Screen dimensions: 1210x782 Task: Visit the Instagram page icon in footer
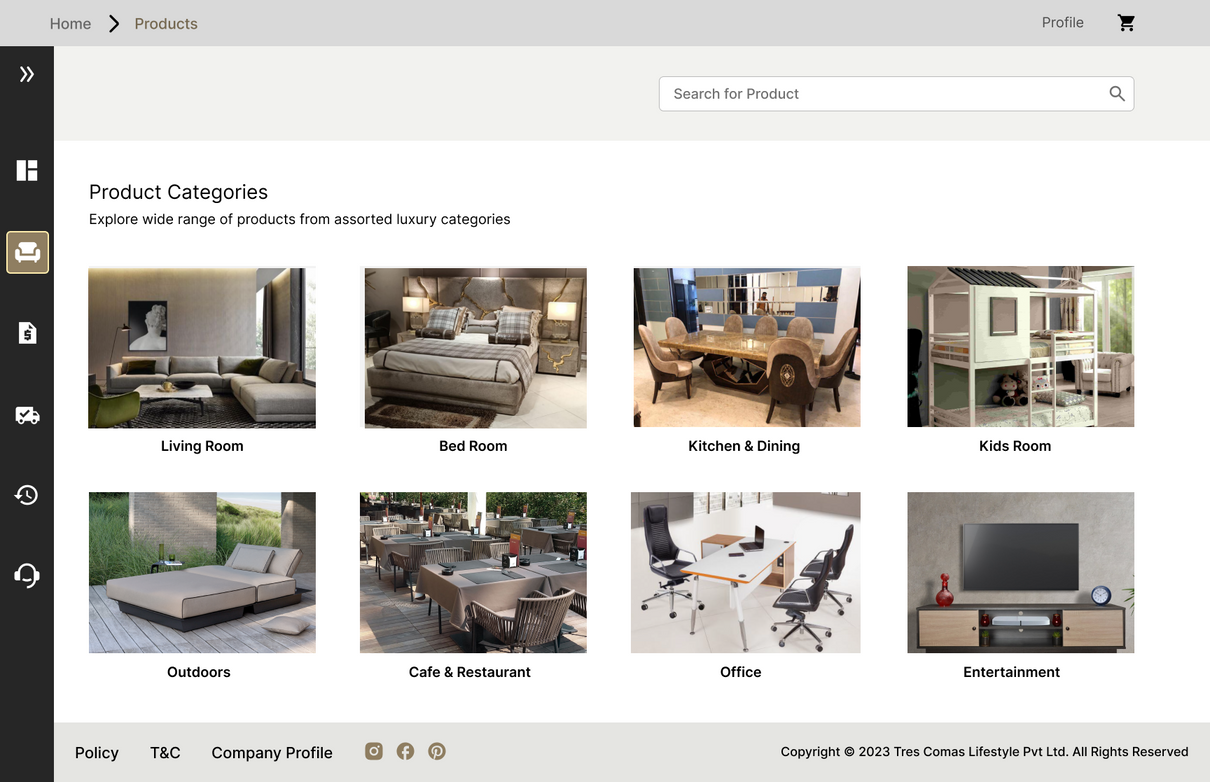coord(374,751)
